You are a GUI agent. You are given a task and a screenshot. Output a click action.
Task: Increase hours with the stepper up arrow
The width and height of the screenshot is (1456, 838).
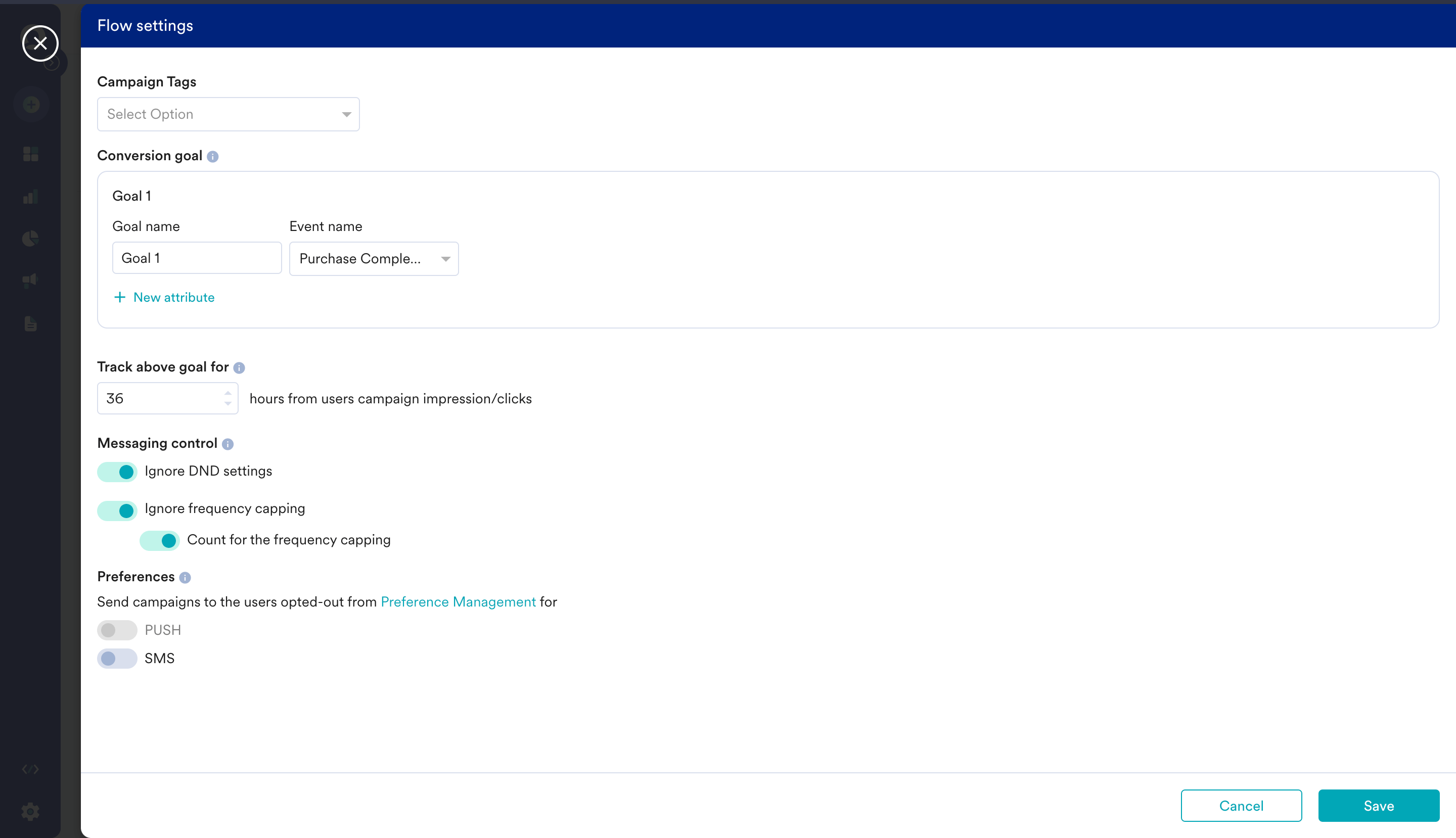[228, 393]
